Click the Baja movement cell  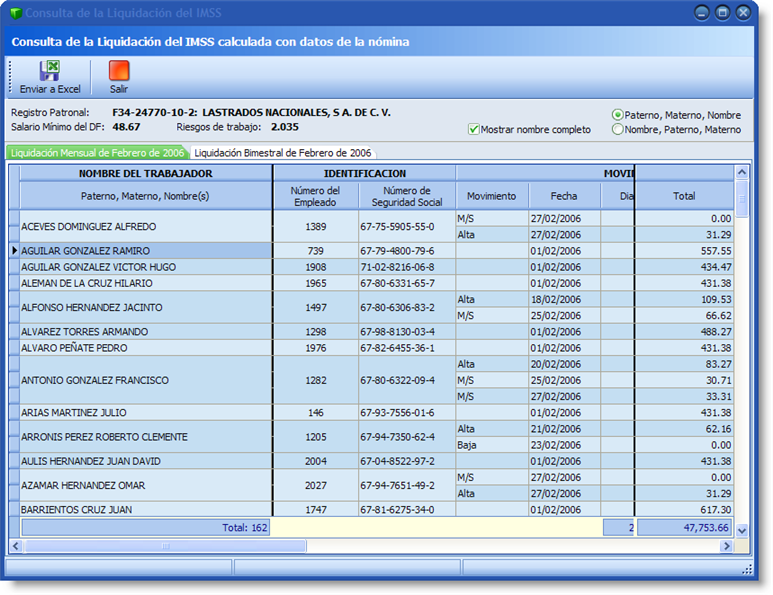coord(492,445)
